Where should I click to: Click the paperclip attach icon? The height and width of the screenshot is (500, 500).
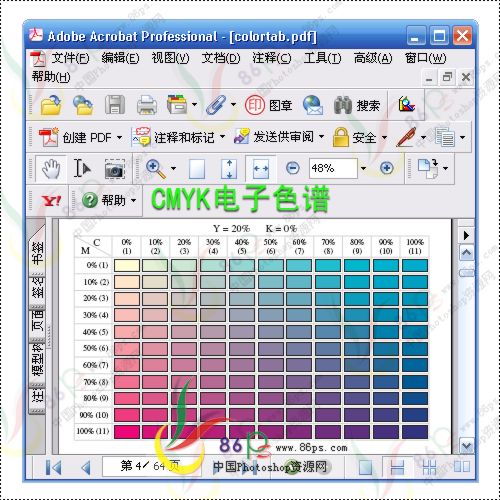(x=216, y=105)
